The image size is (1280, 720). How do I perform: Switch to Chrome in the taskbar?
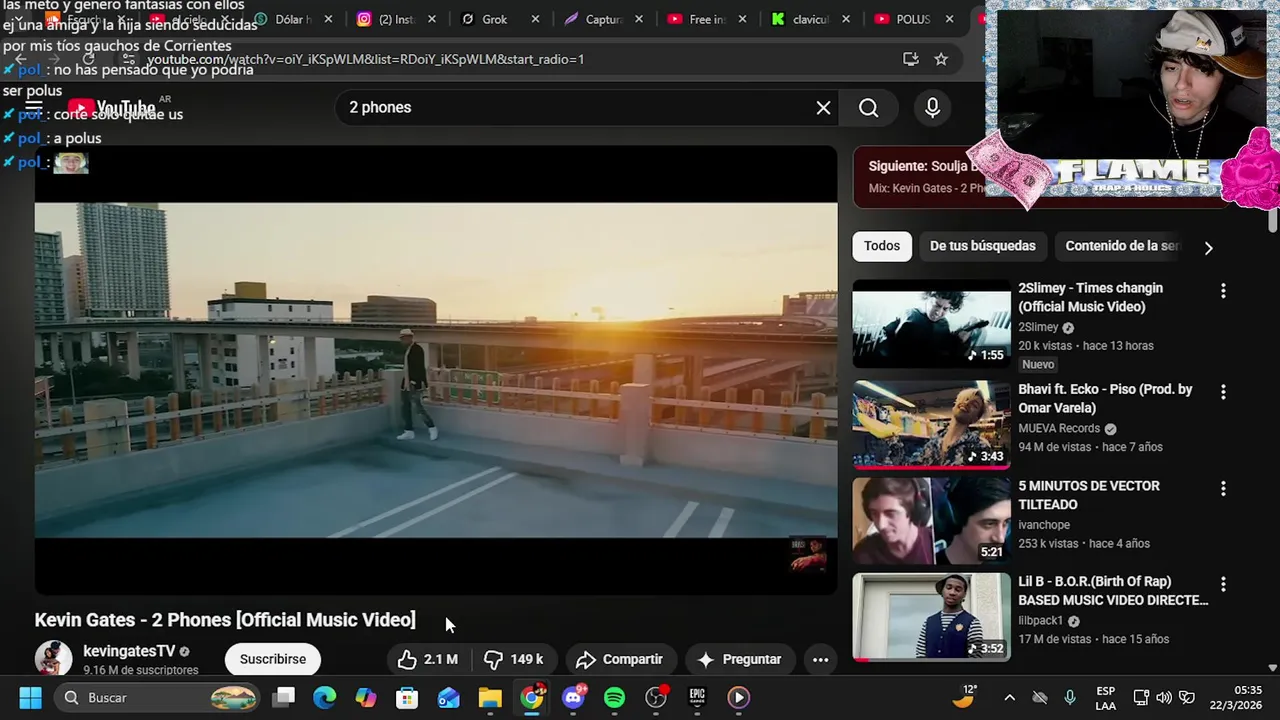(532, 697)
